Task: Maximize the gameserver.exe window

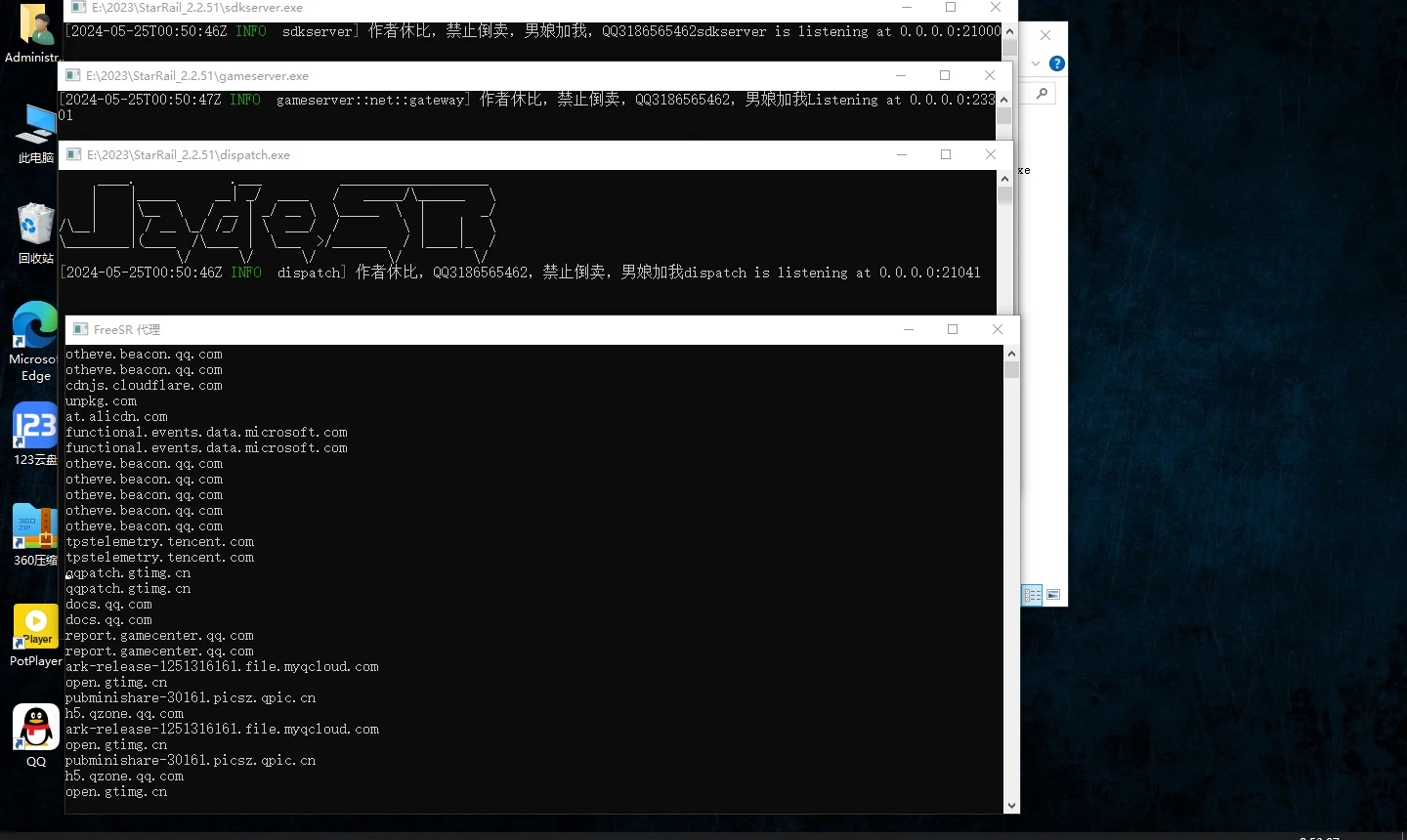Action: coord(945,75)
